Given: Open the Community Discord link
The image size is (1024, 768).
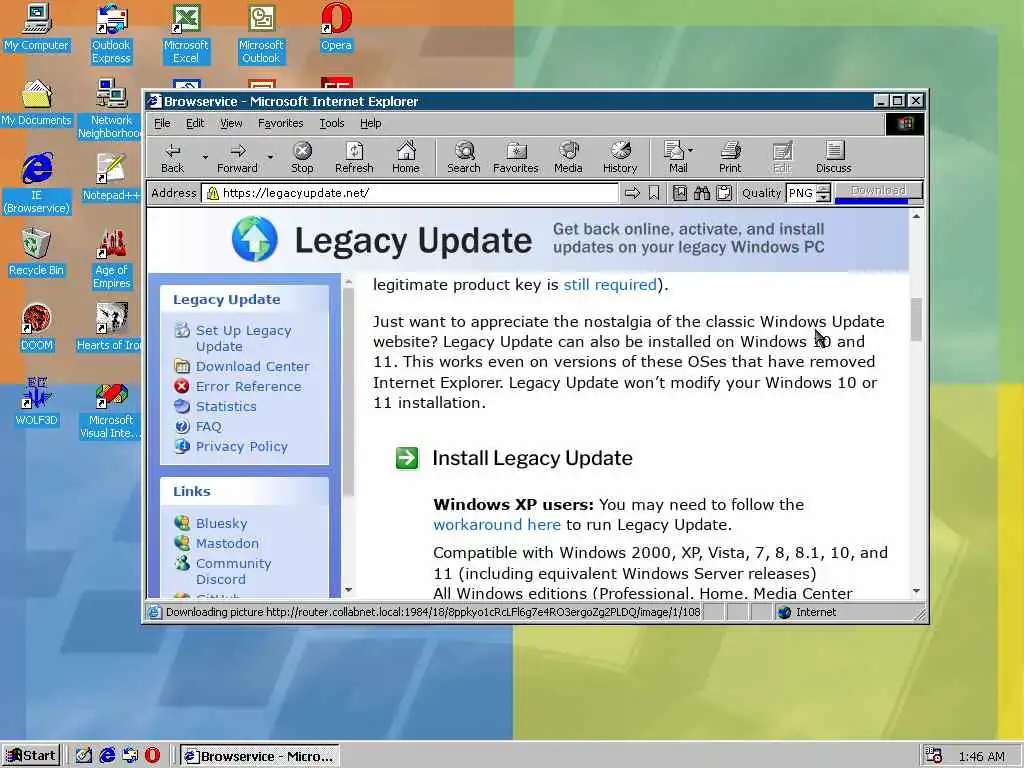Looking at the screenshot, I should point(233,571).
